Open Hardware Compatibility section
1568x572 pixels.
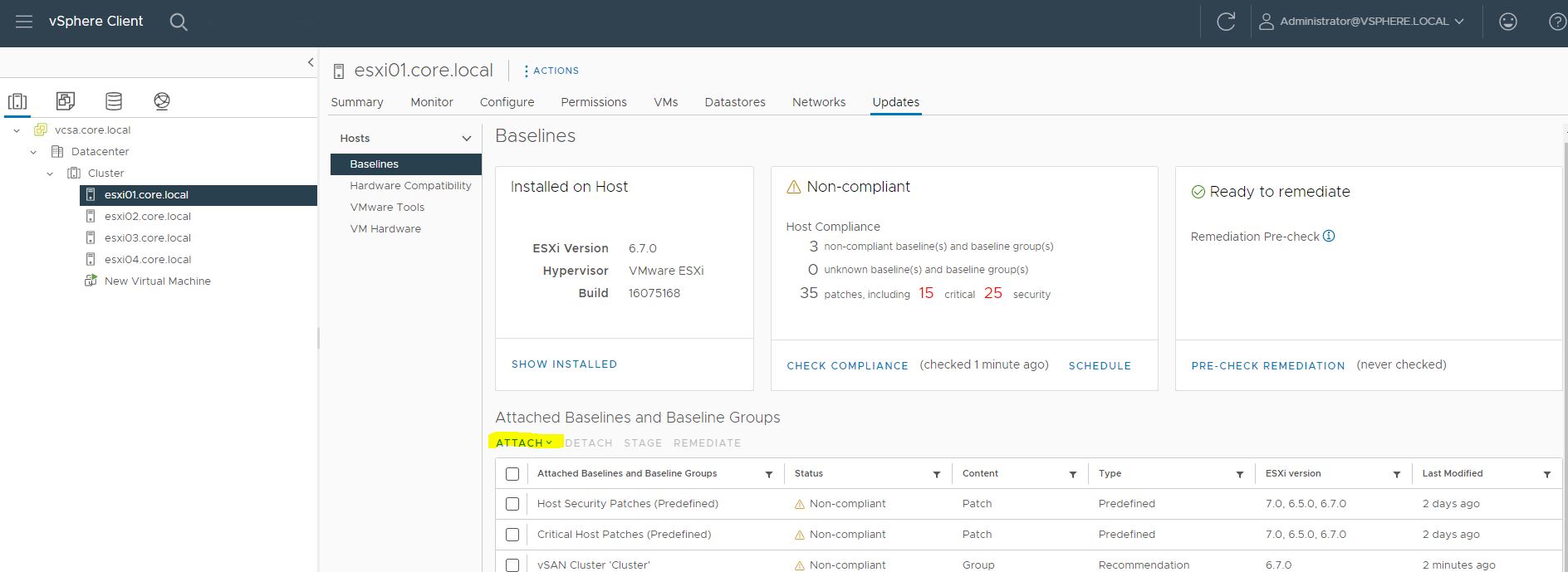coord(410,186)
